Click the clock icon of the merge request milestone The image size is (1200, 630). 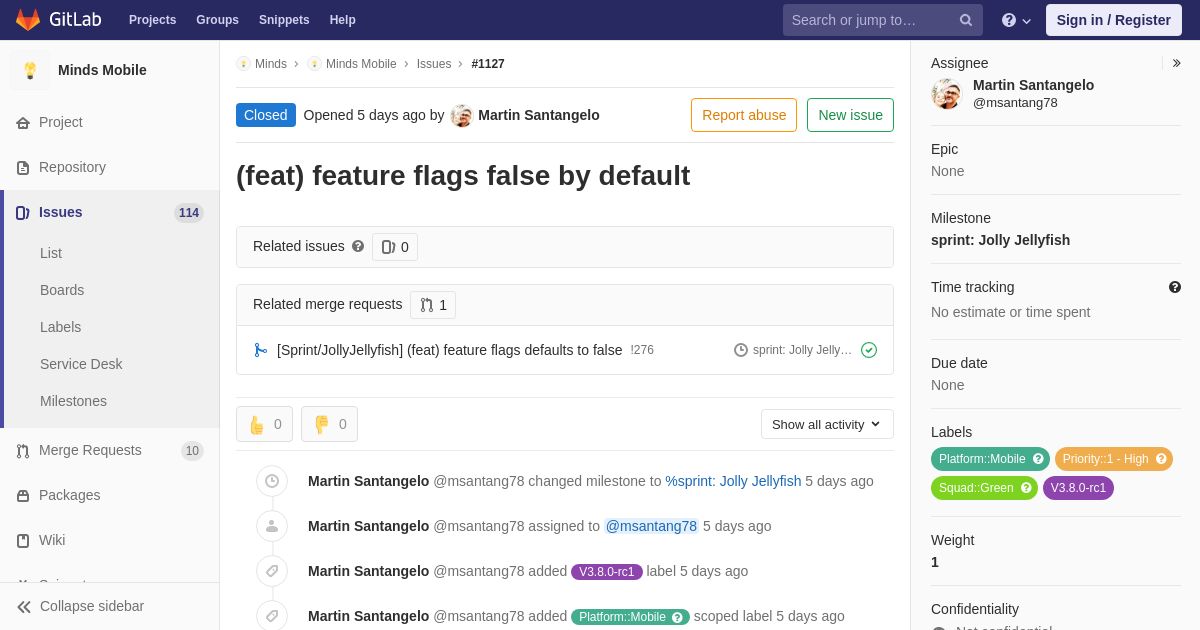(x=741, y=350)
